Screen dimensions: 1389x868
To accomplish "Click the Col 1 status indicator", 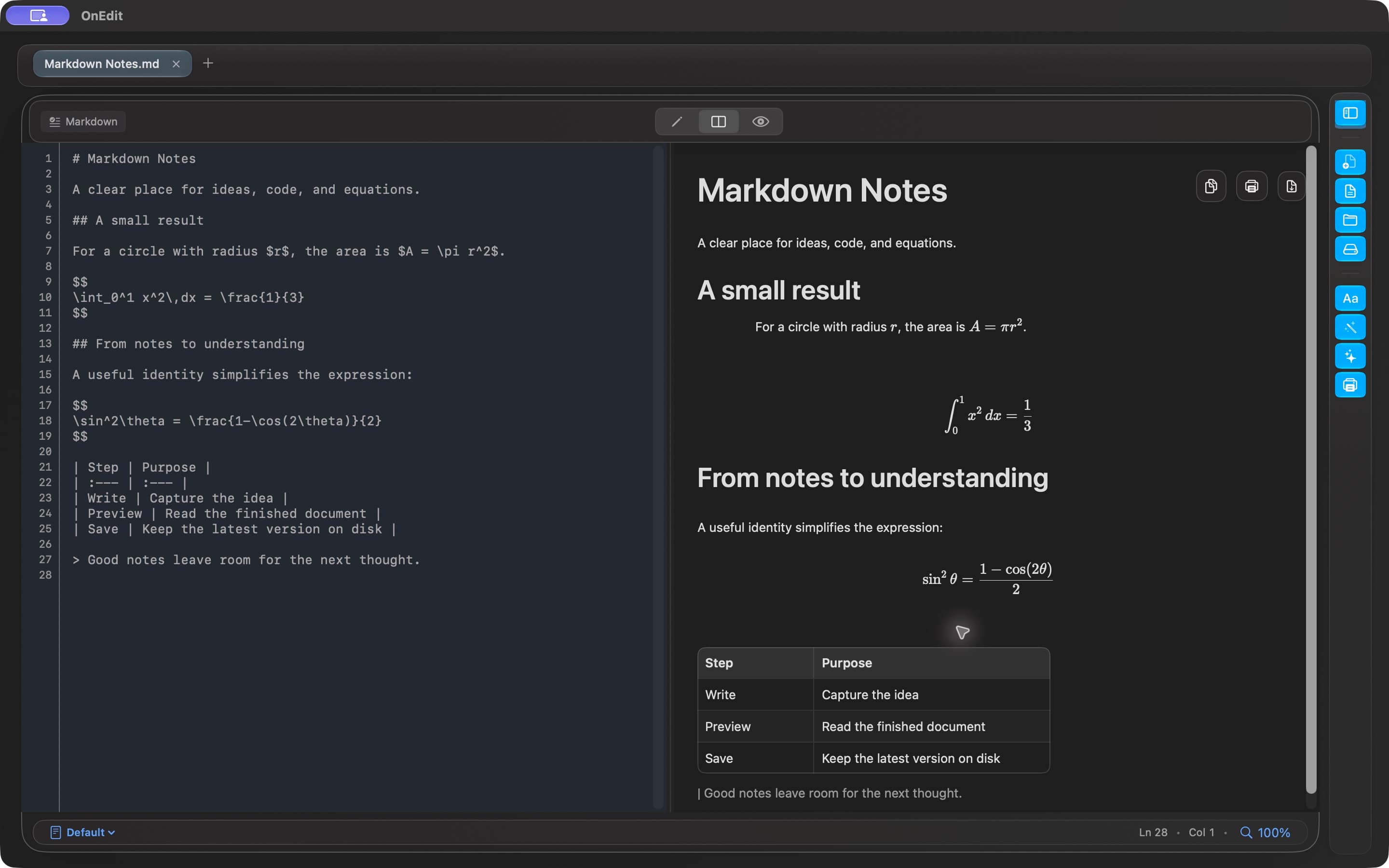I will [x=1201, y=832].
